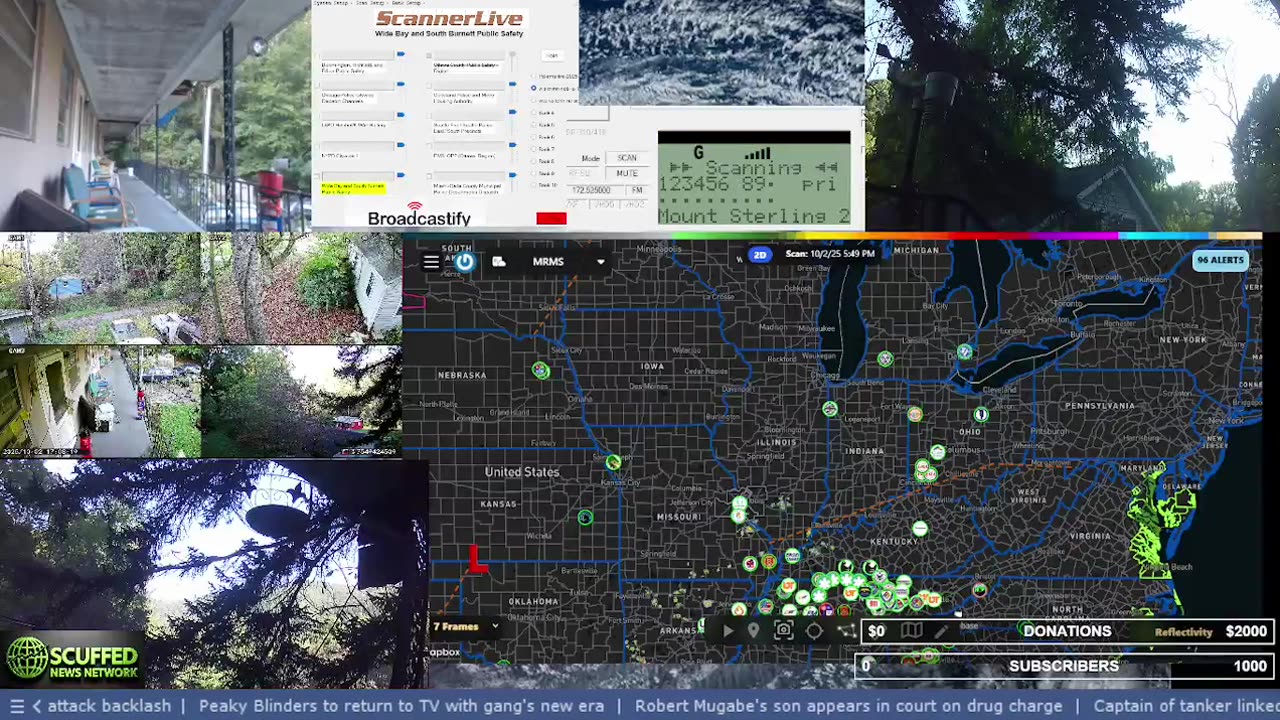Open the map layers icon beside MRMS

pyautogui.click(x=498, y=262)
